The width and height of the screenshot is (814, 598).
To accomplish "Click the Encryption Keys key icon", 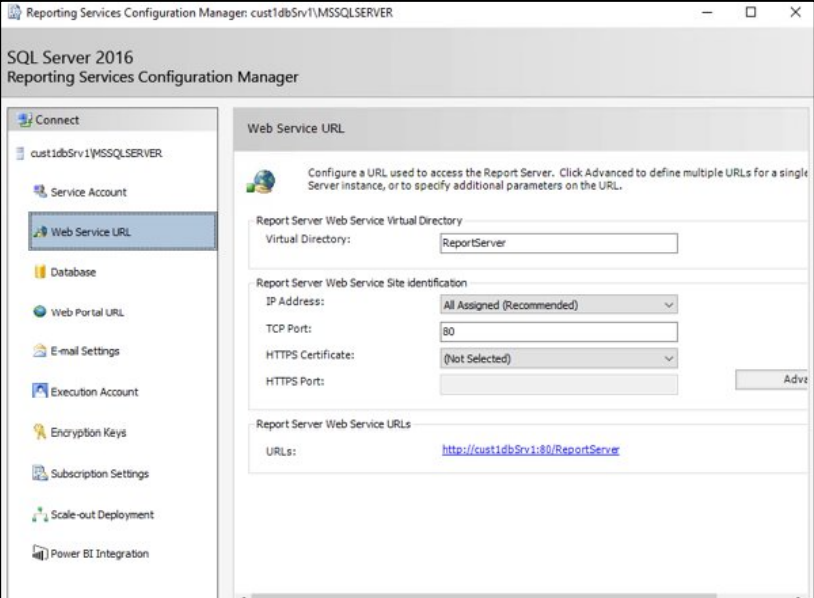I will [x=40, y=431].
